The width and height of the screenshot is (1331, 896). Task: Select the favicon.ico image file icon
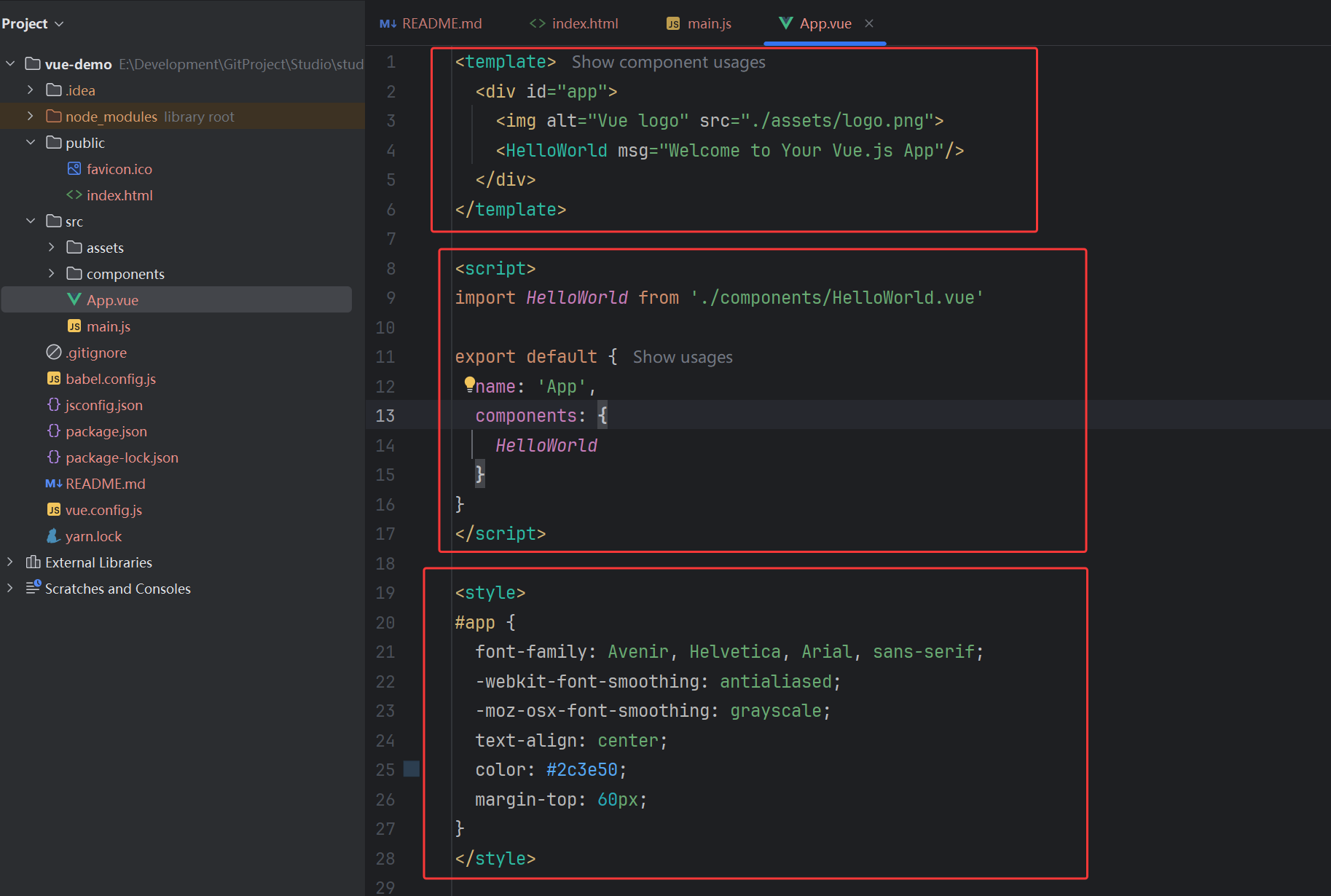[74, 168]
